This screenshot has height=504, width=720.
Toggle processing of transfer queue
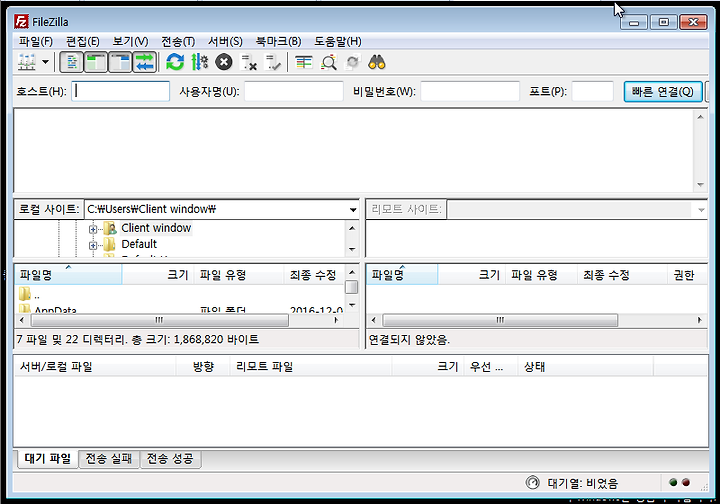pos(200,62)
